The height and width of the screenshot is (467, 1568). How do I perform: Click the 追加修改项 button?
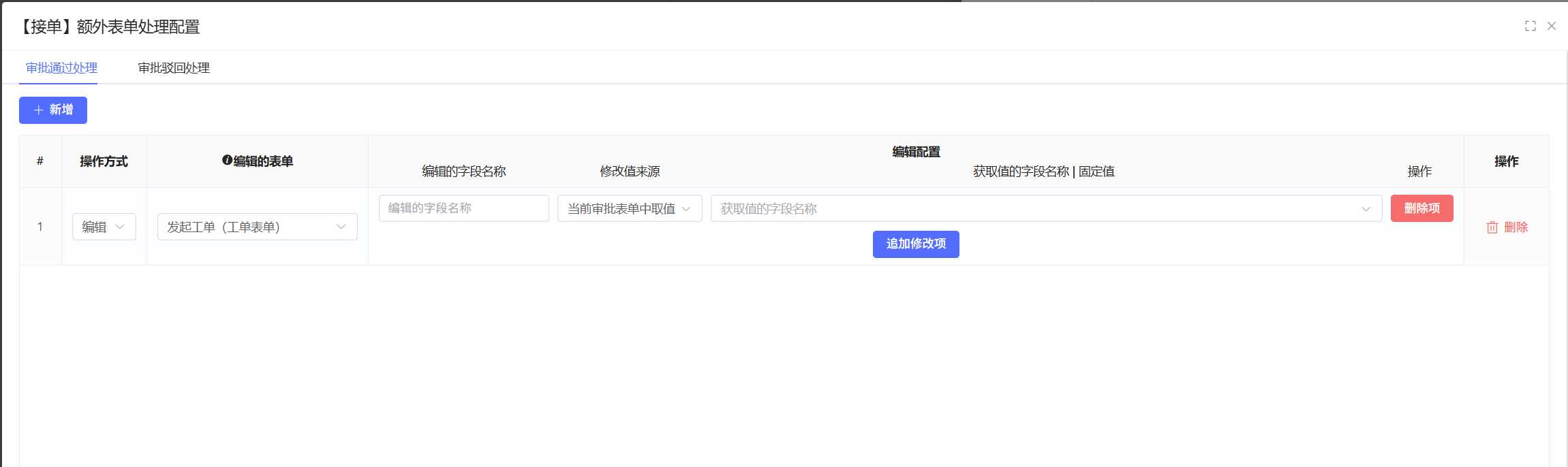pos(915,244)
